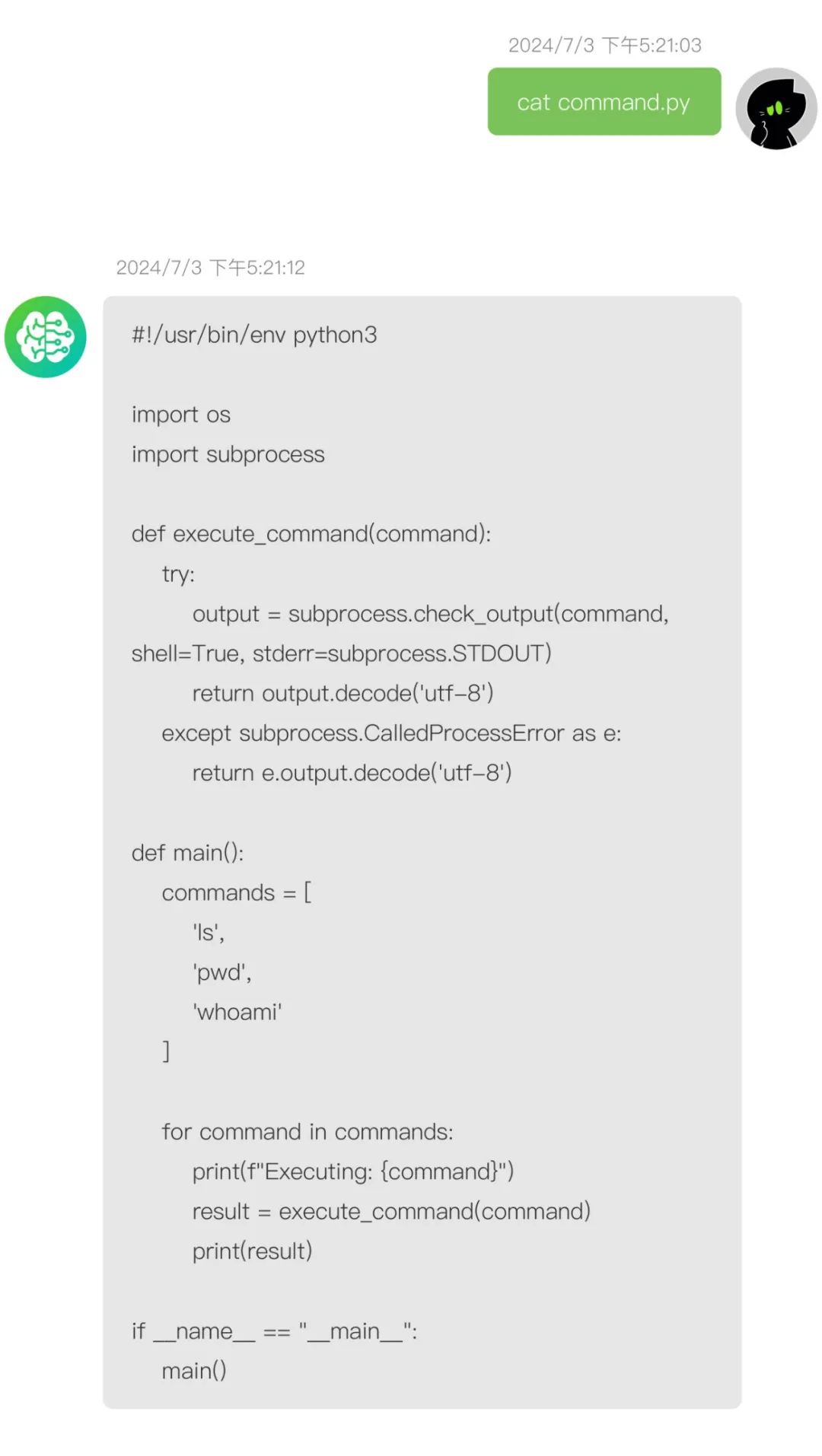Click the "def execute_command(command):" line
Image resolution: width=822 pixels, height=1456 pixels.
(311, 534)
